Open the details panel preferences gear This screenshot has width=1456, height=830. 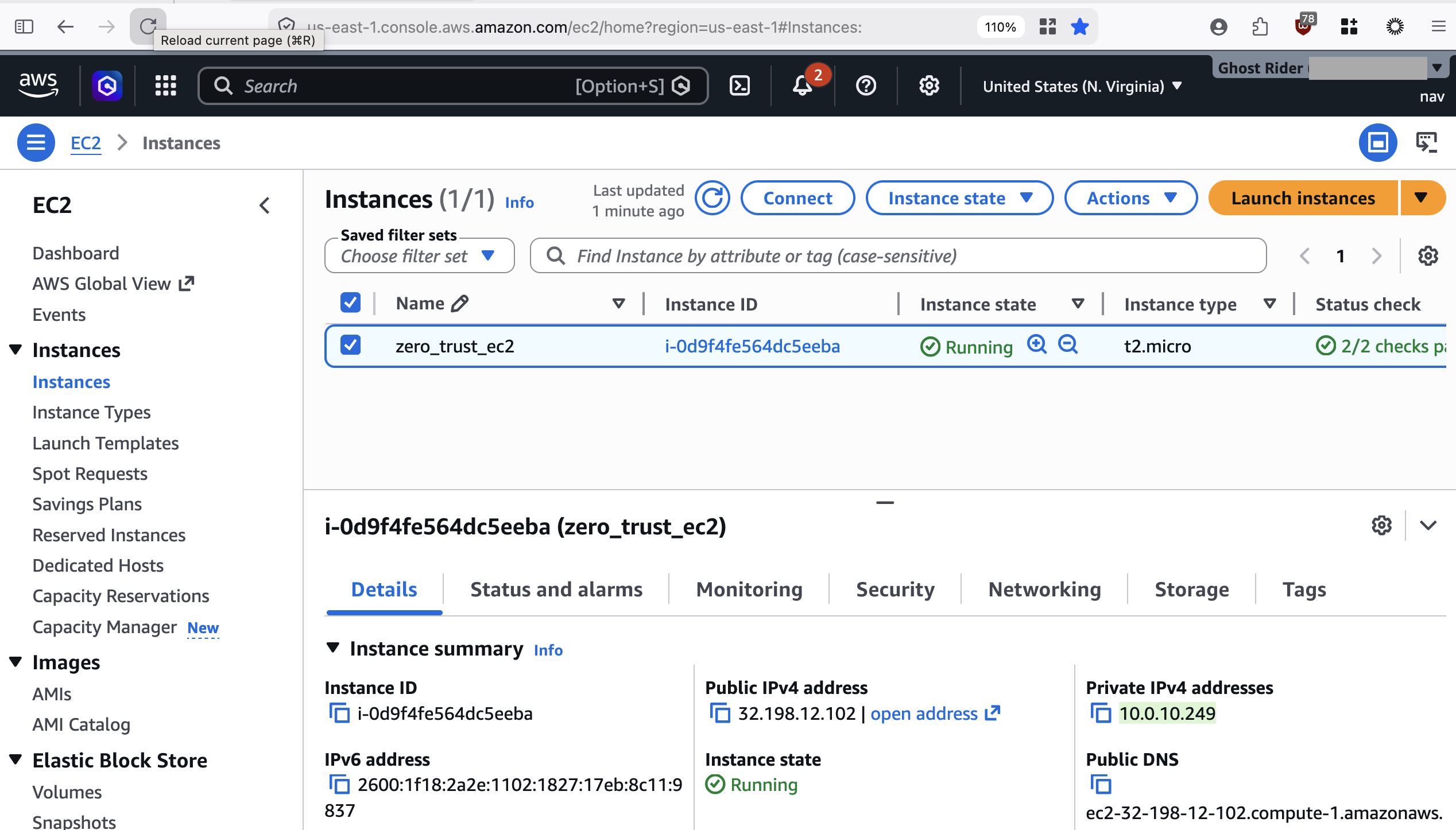[1382, 525]
